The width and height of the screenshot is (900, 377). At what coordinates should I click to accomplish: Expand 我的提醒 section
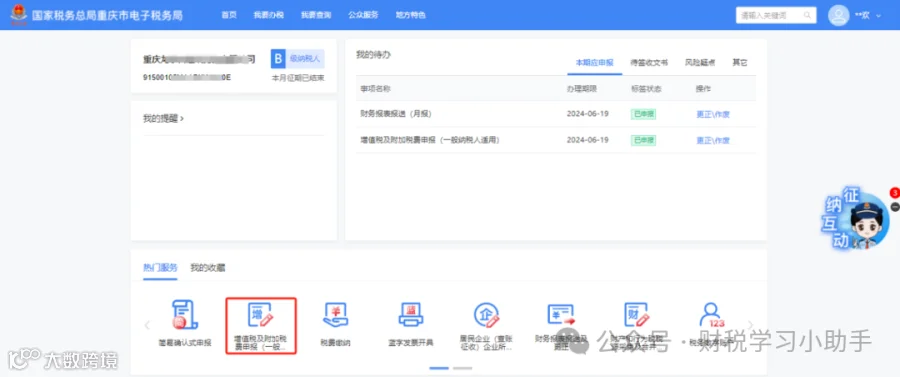(163, 119)
